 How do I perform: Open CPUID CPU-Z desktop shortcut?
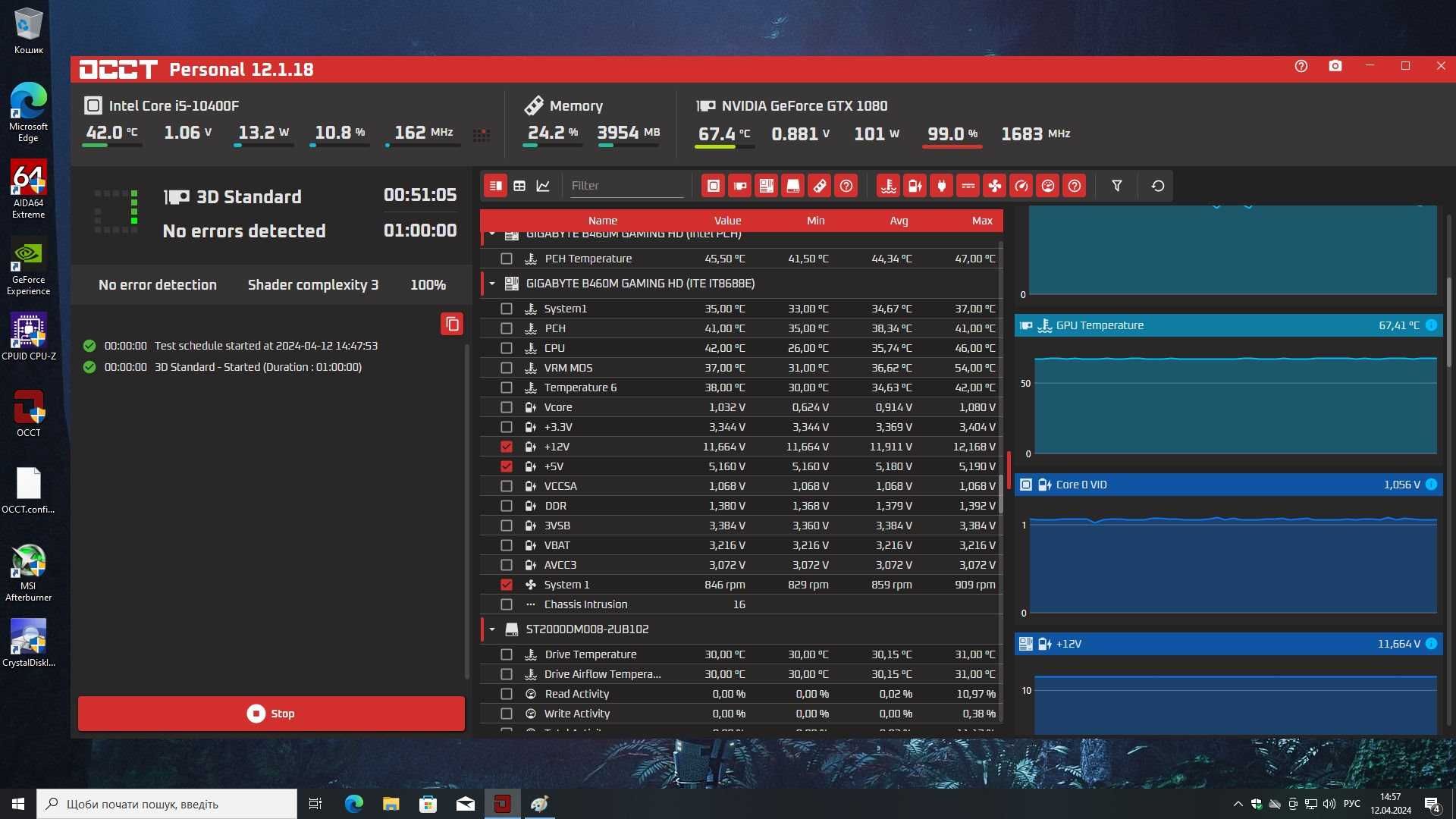[29, 337]
